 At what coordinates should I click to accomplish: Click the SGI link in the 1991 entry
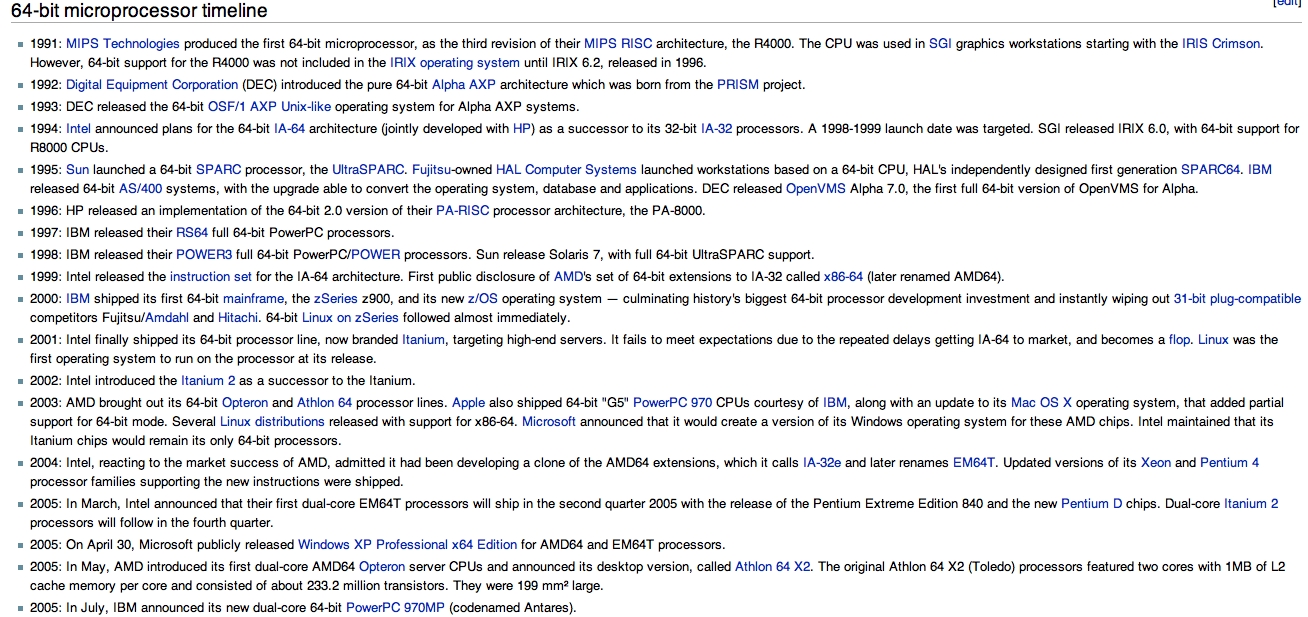point(940,44)
